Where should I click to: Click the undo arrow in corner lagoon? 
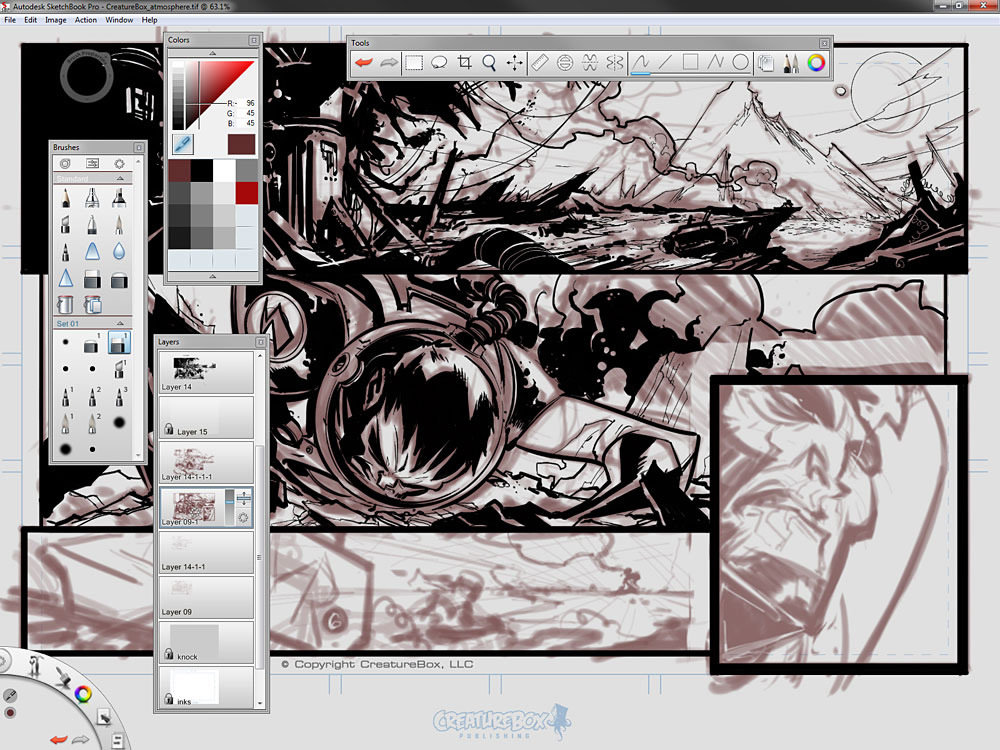tap(59, 739)
